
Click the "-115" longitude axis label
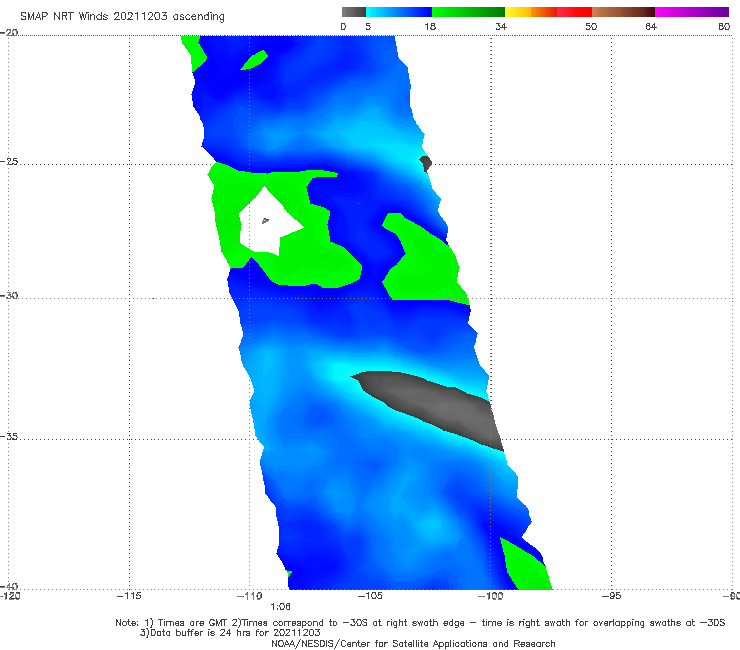coord(129,596)
